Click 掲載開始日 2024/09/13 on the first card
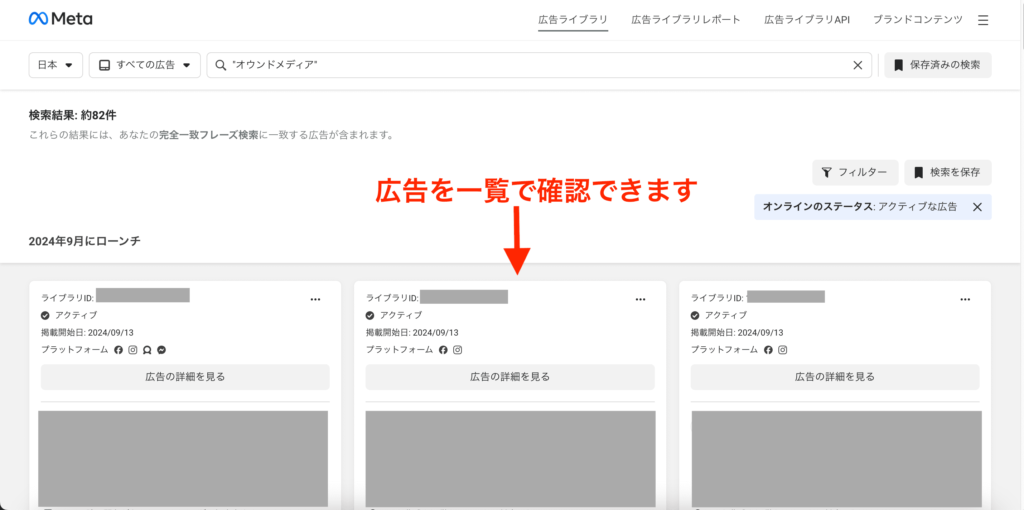This screenshot has height=510, width=1024. coord(88,332)
